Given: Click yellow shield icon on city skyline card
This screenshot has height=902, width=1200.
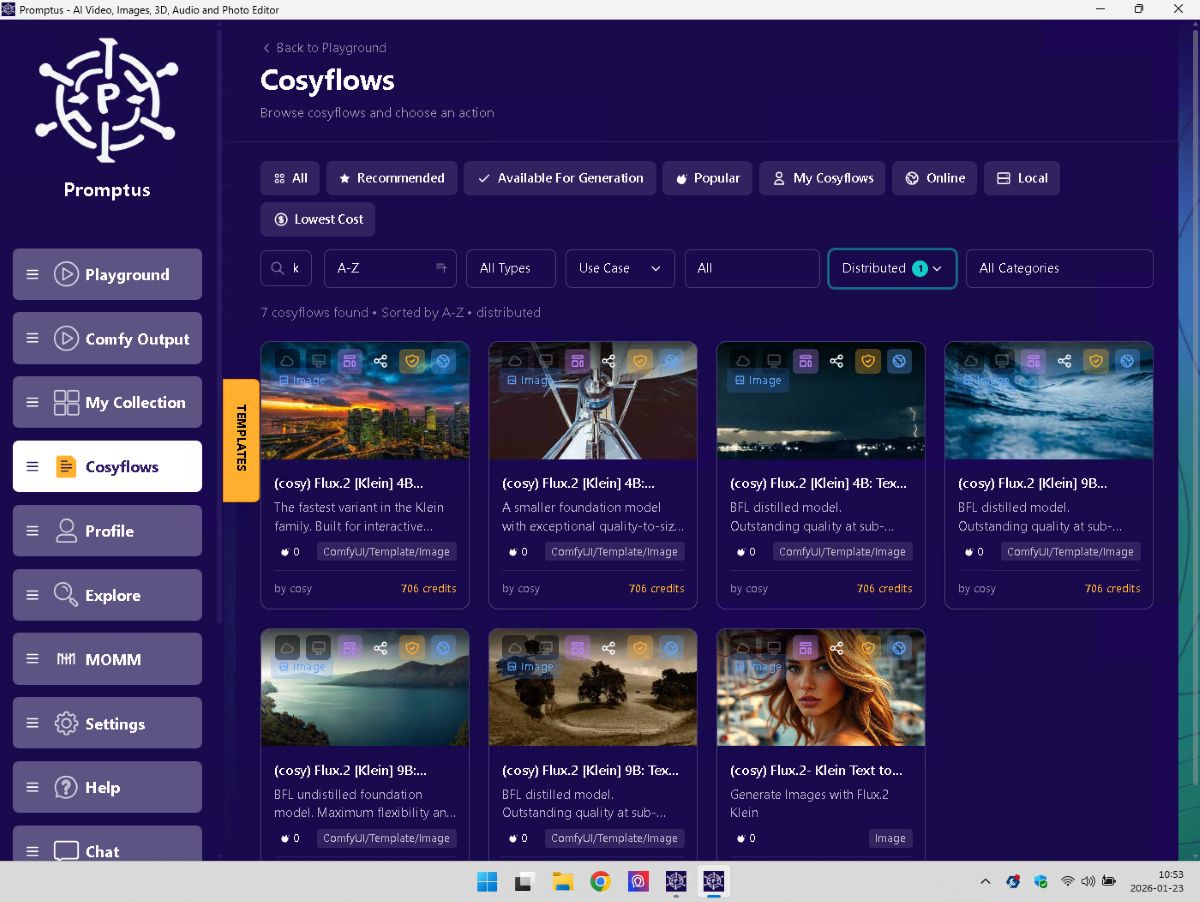Looking at the screenshot, I should pos(412,361).
